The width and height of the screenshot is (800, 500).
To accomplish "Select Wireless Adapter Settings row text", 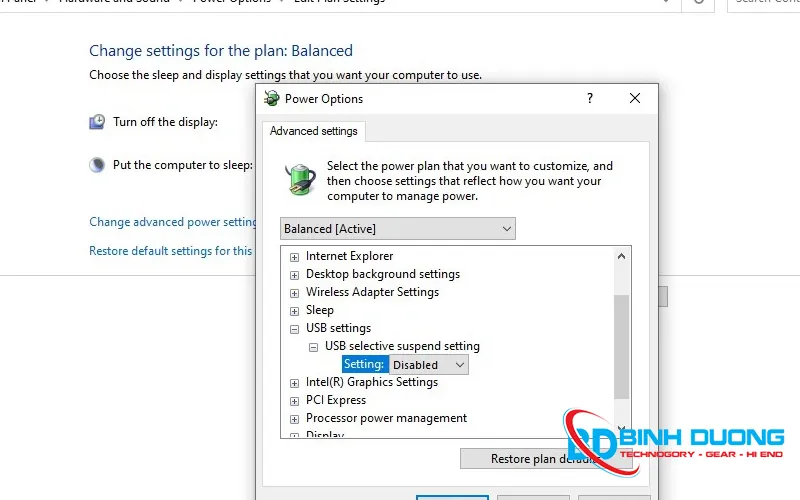I will [x=372, y=292].
